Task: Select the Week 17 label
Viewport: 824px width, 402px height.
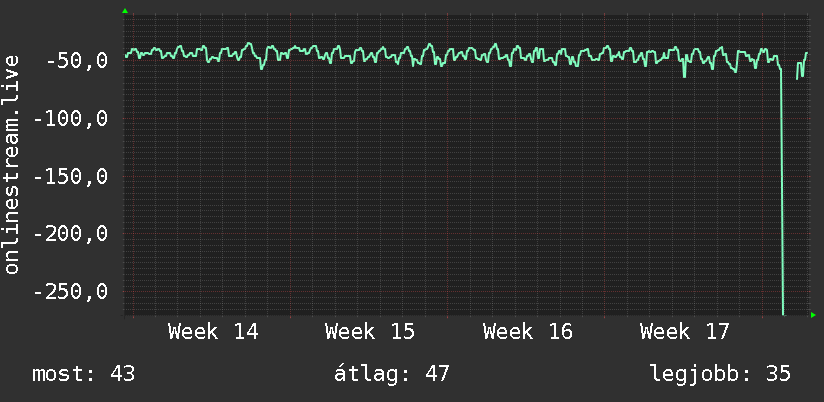Action: pyautogui.click(x=685, y=332)
